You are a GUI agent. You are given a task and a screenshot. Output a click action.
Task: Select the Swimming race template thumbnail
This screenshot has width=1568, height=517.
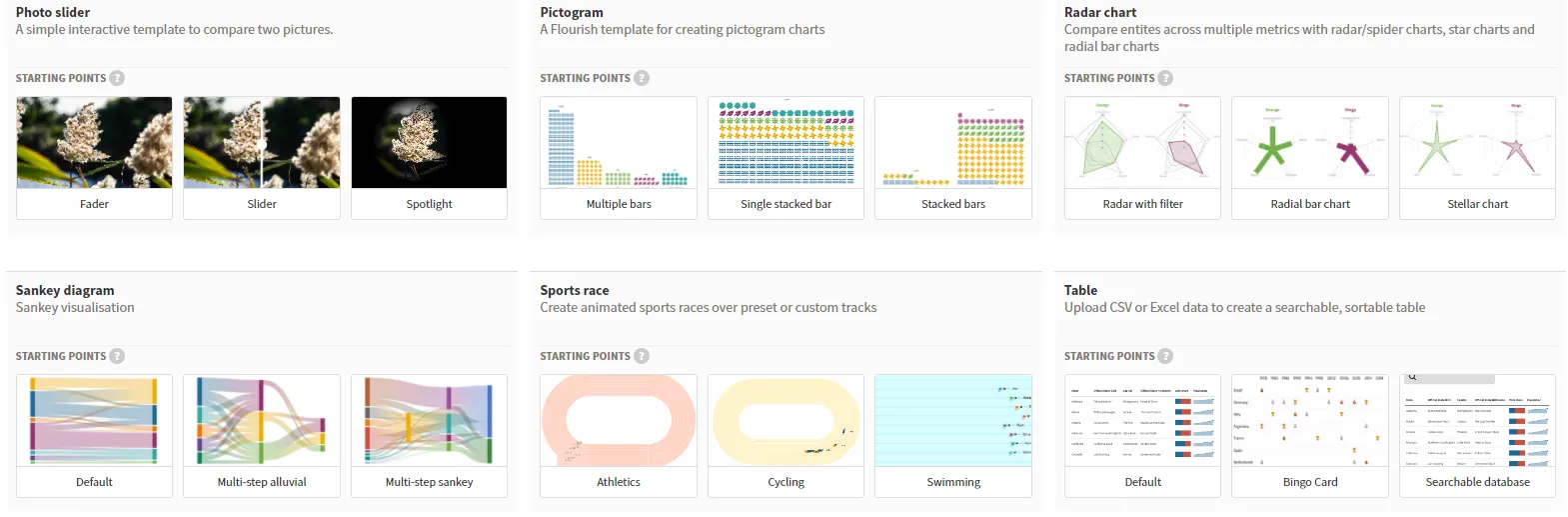(x=953, y=421)
